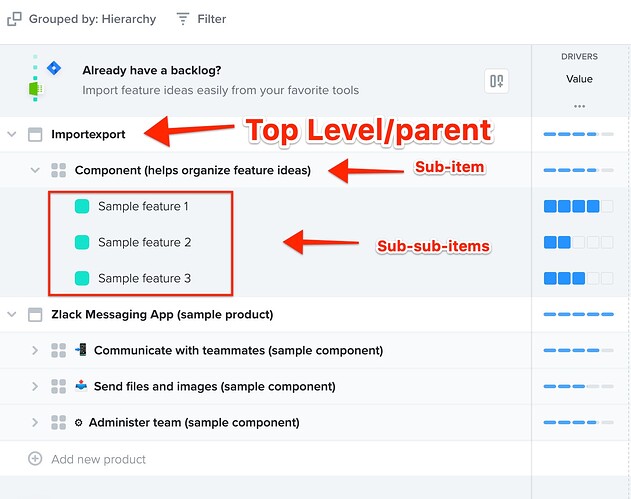Select Communicate with teammates (sample component)
Image resolution: width=631 pixels, height=499 pixels.
[238, 351]
